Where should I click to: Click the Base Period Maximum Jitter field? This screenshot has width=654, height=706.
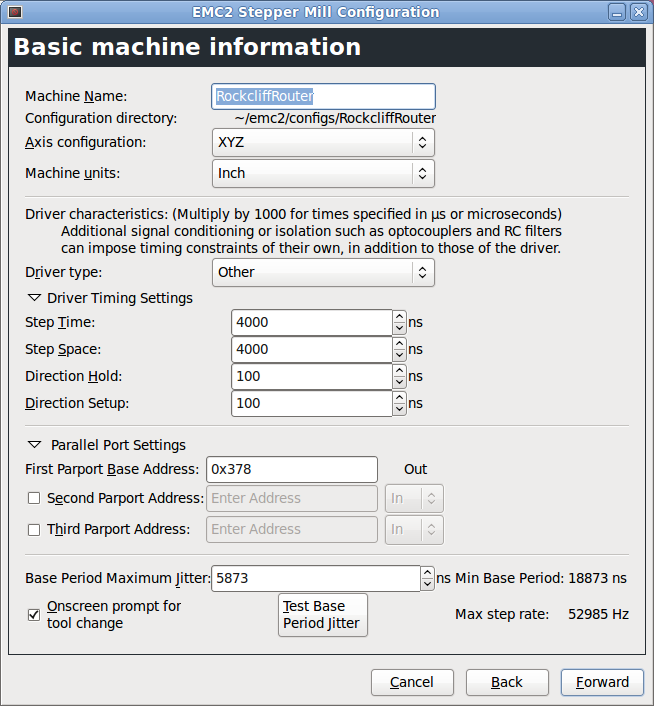click(x=316, y=578)
